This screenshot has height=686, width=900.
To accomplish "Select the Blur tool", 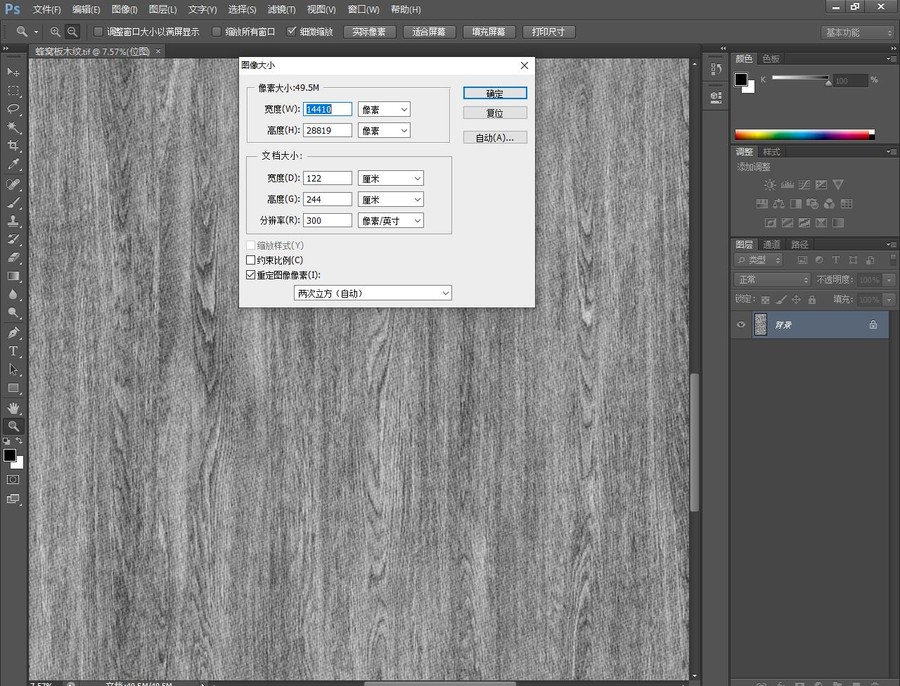I will point(13,294).
